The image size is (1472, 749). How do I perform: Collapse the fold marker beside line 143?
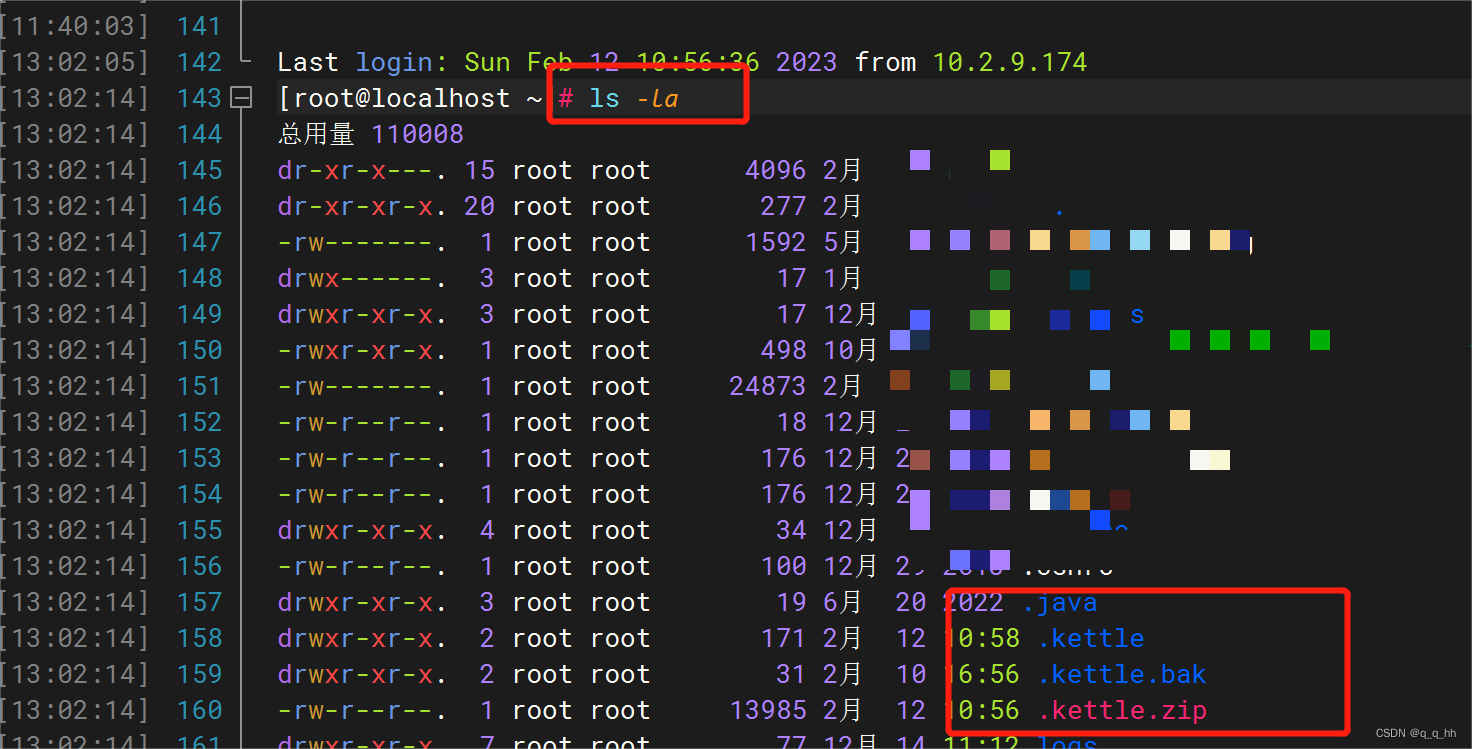(241, 97)
